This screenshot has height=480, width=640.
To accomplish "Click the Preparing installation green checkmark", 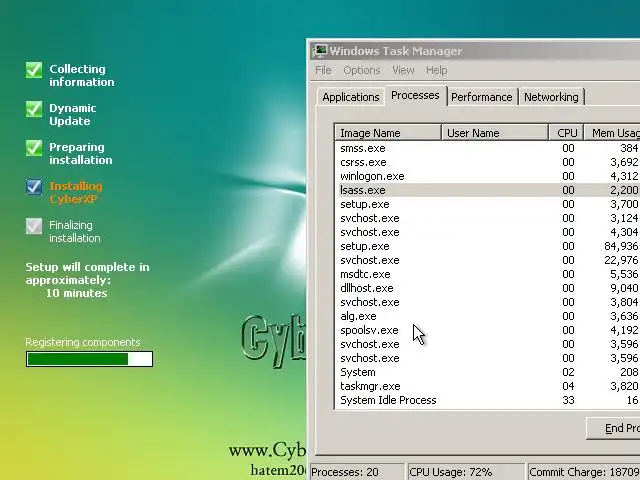I will pos(34,148).
